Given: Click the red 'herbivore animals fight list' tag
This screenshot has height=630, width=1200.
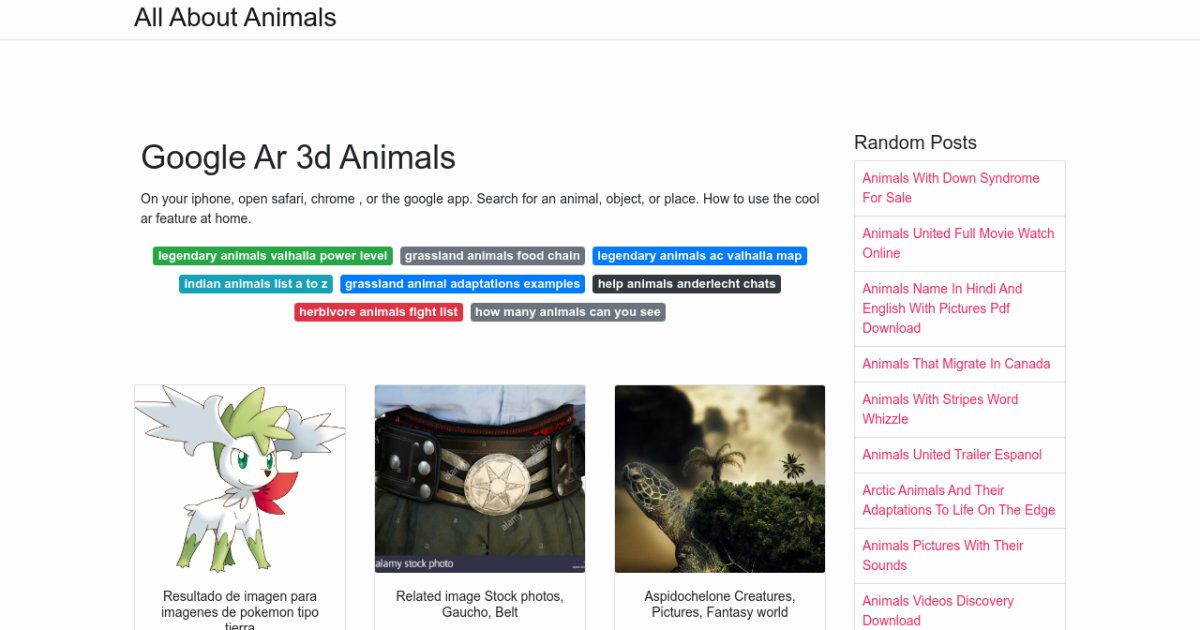Looking at the screenshot, I should pos(378,312).
